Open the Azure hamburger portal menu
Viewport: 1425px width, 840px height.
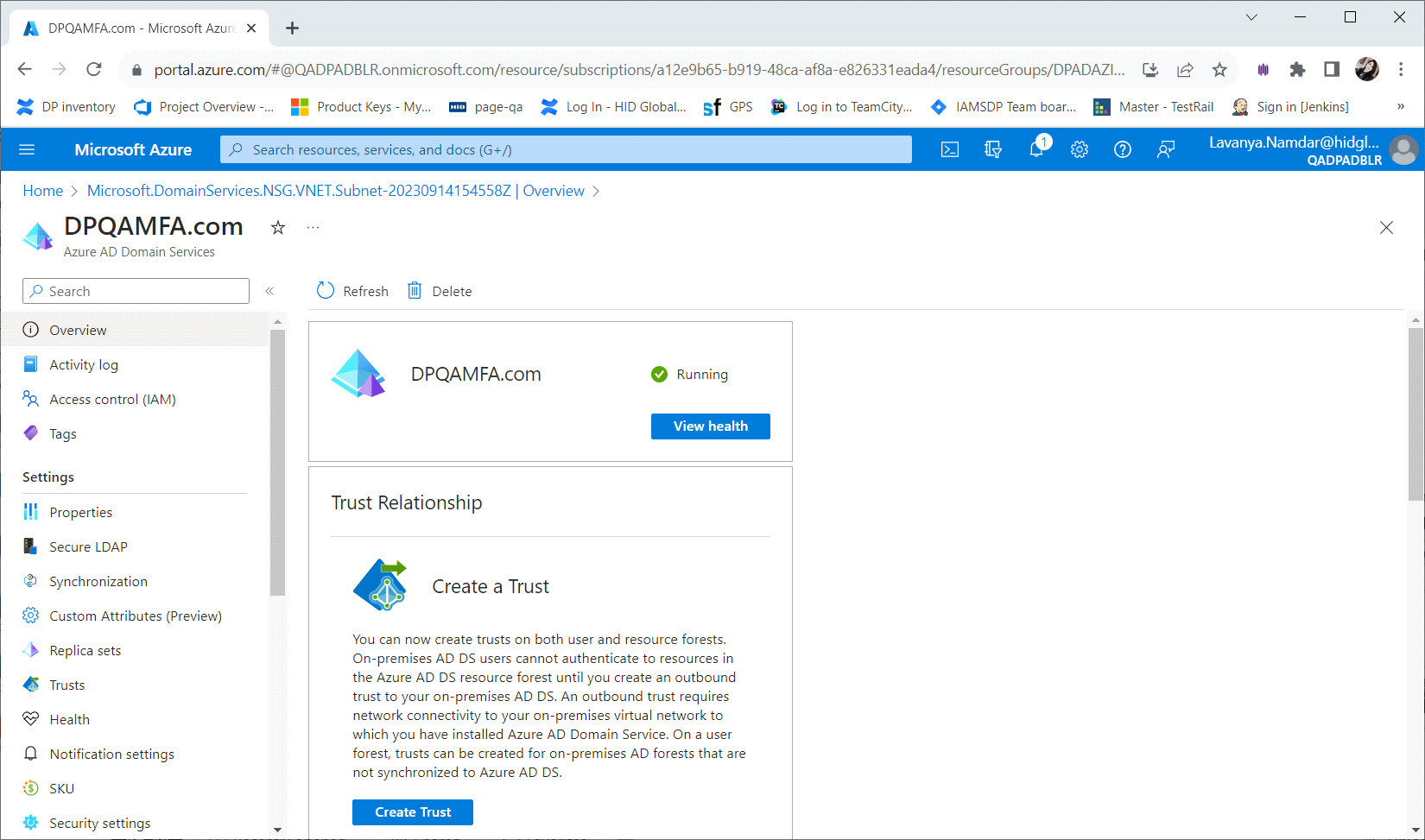coord(27,149)
